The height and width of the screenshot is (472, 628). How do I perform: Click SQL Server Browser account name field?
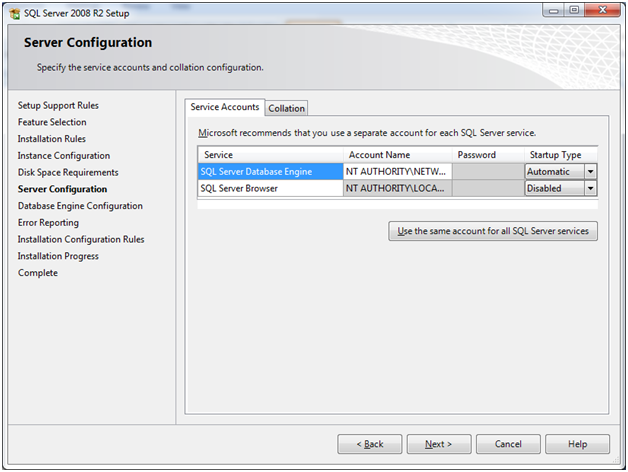click(397, 188)
